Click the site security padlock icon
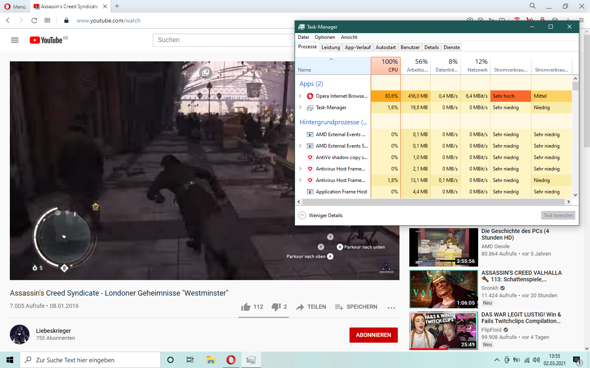 tap(66, 20)
